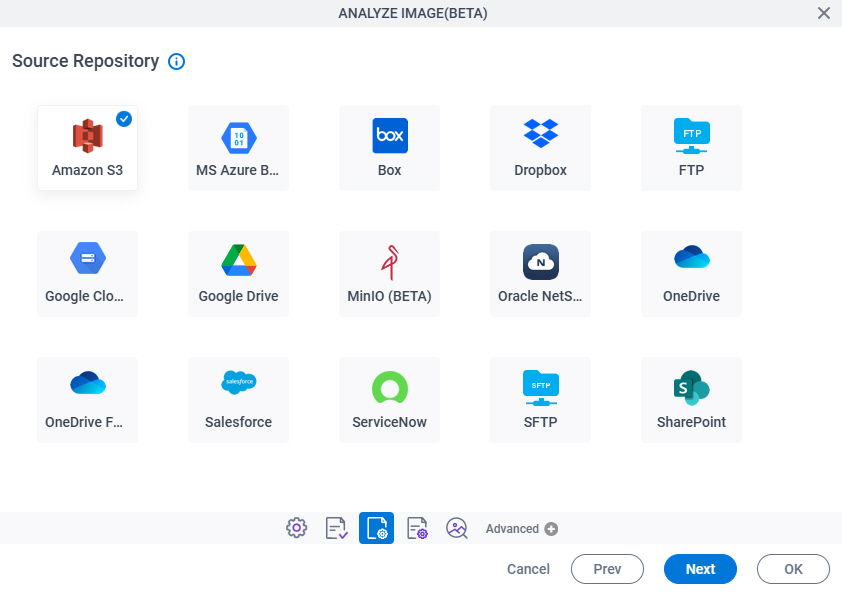842x592 pixels.
Task: Open the gear settings step icon
Action: coord(296,528)
